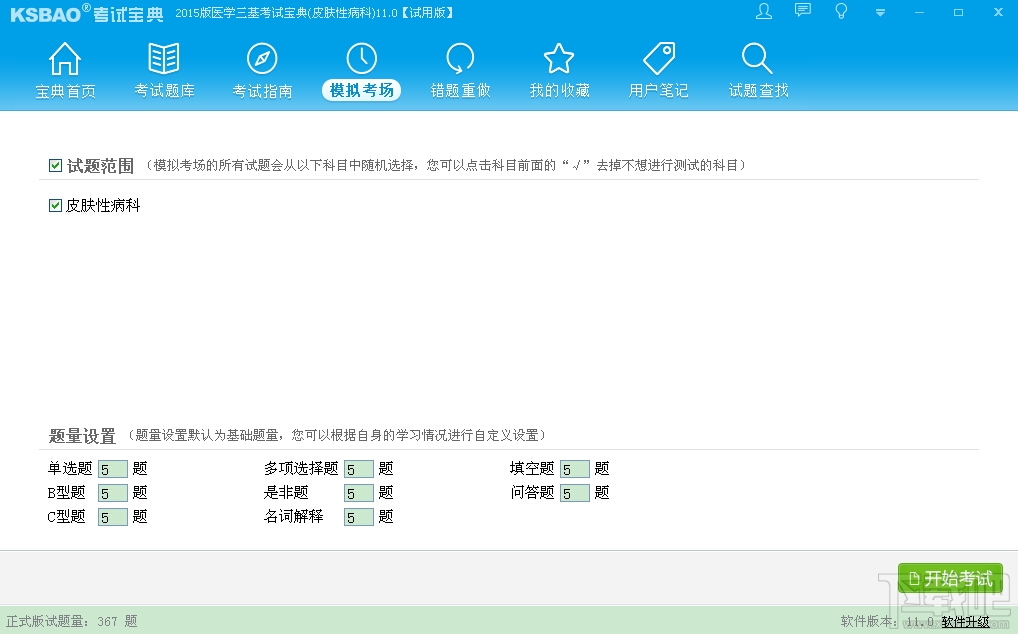Toggle the 皮肤性病科 subject checkbox
Screen dimensions: 1018x634
55,206
